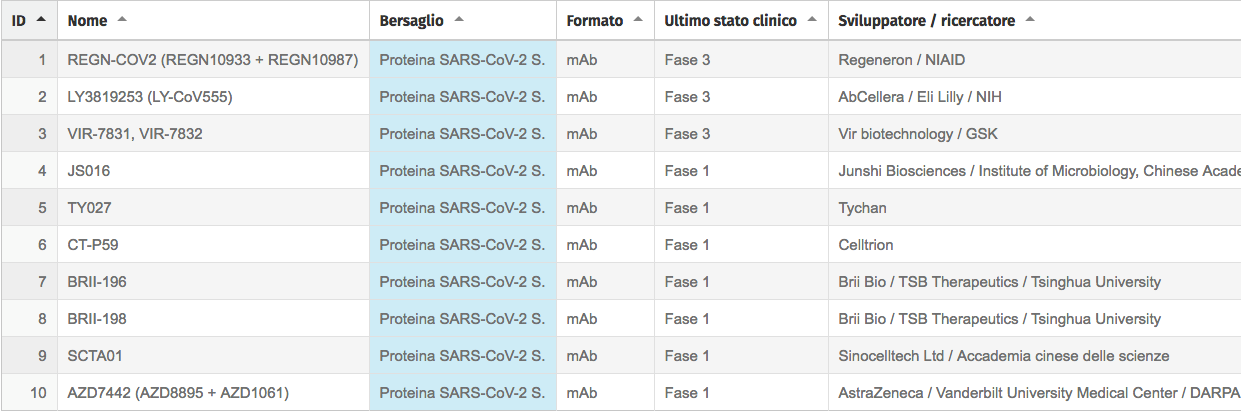
Task: Select row number 7 ID cell
Action: [42, 282]
